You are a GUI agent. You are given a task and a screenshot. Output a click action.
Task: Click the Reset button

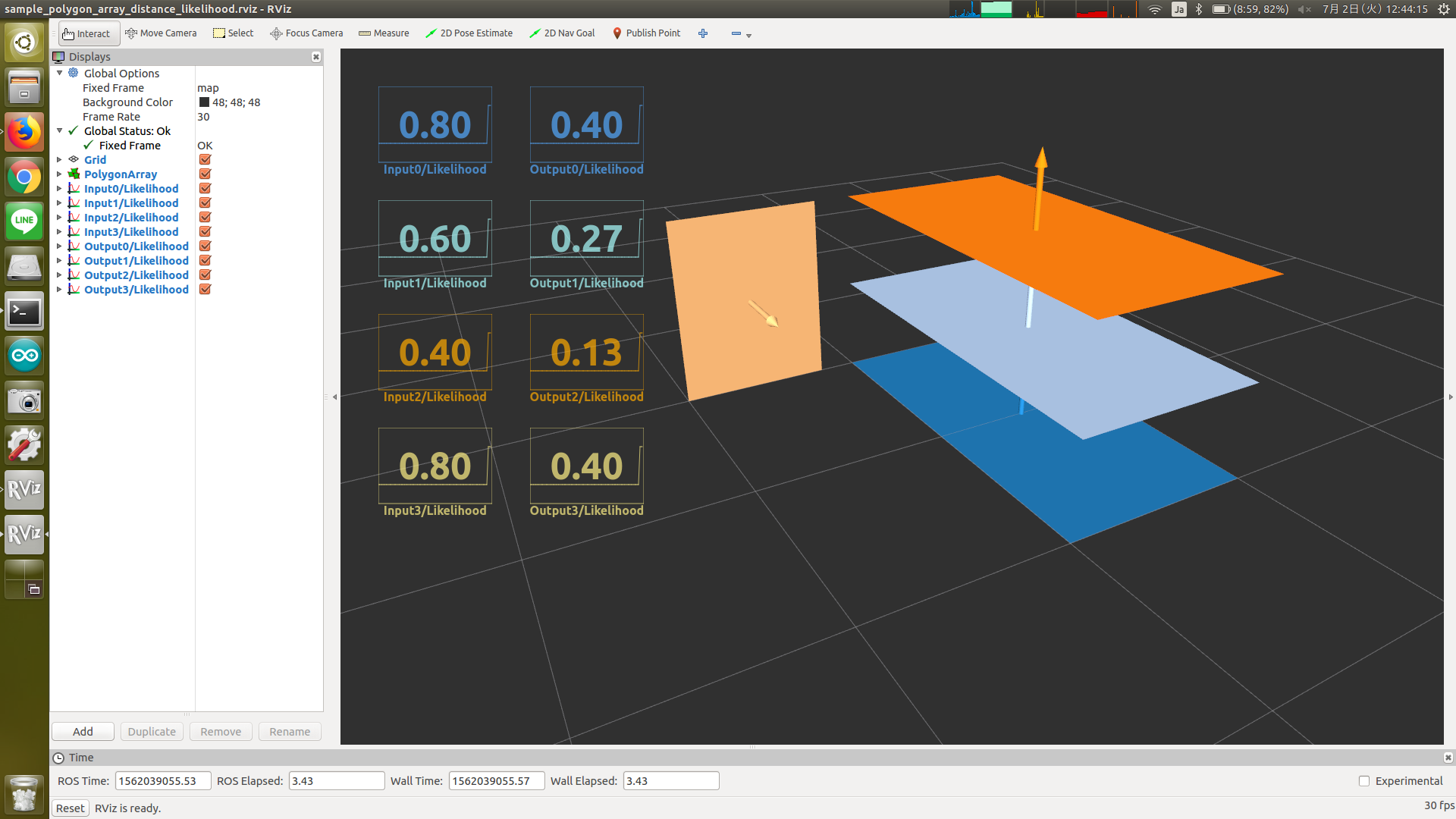point(71,808)
